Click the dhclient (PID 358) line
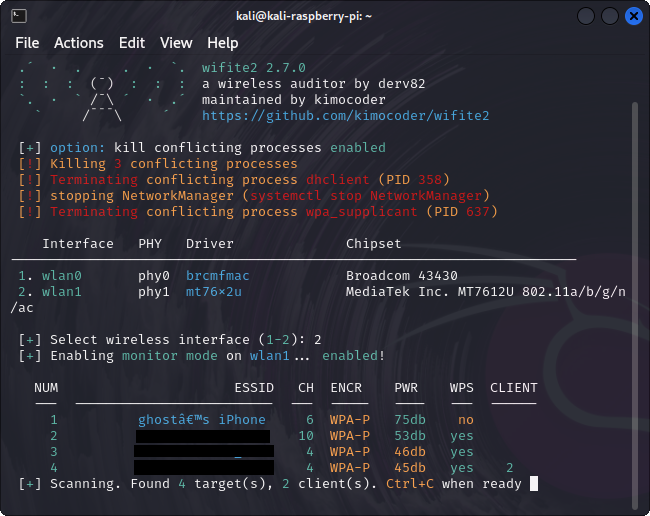Viewport: 650px width, 516px height. pos(234,180)
